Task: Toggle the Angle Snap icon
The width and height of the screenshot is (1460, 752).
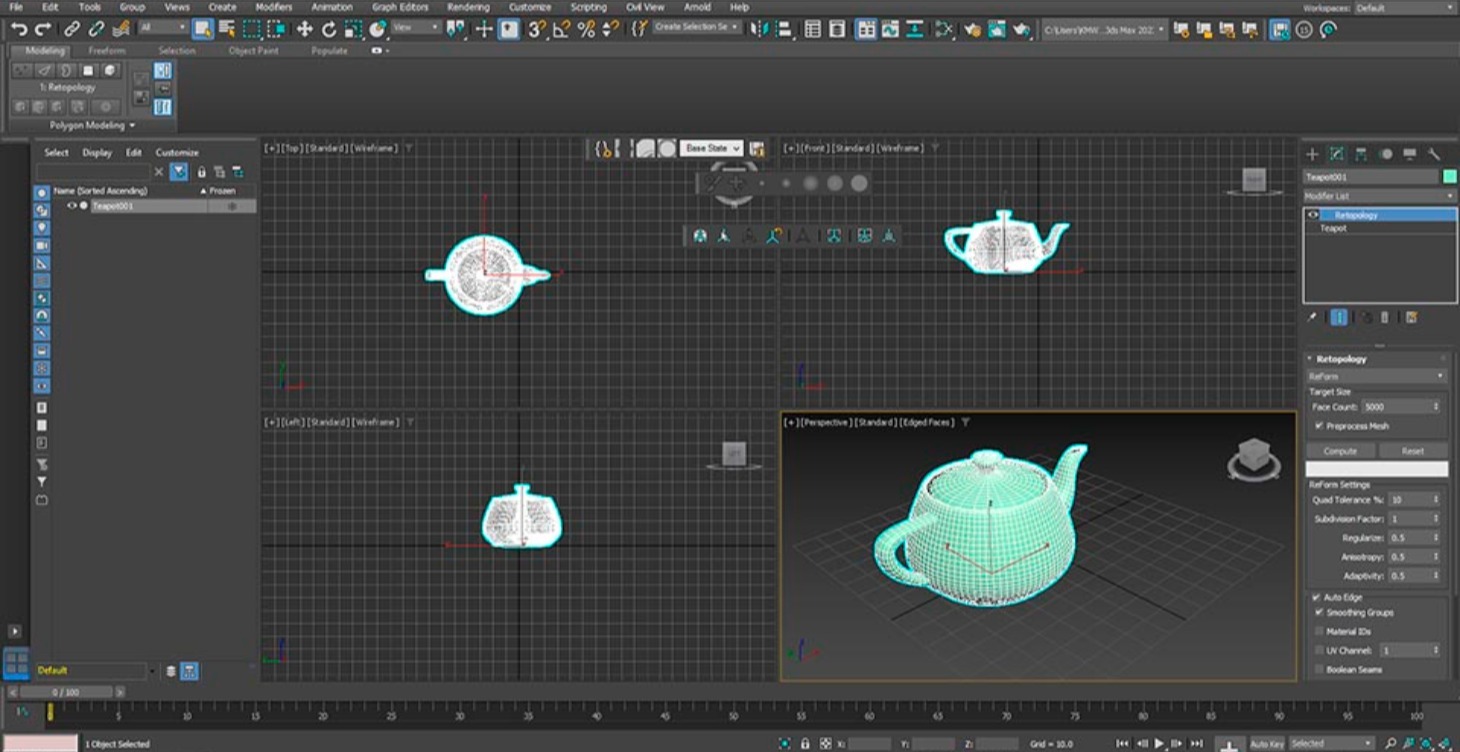Action: [562, 29]
